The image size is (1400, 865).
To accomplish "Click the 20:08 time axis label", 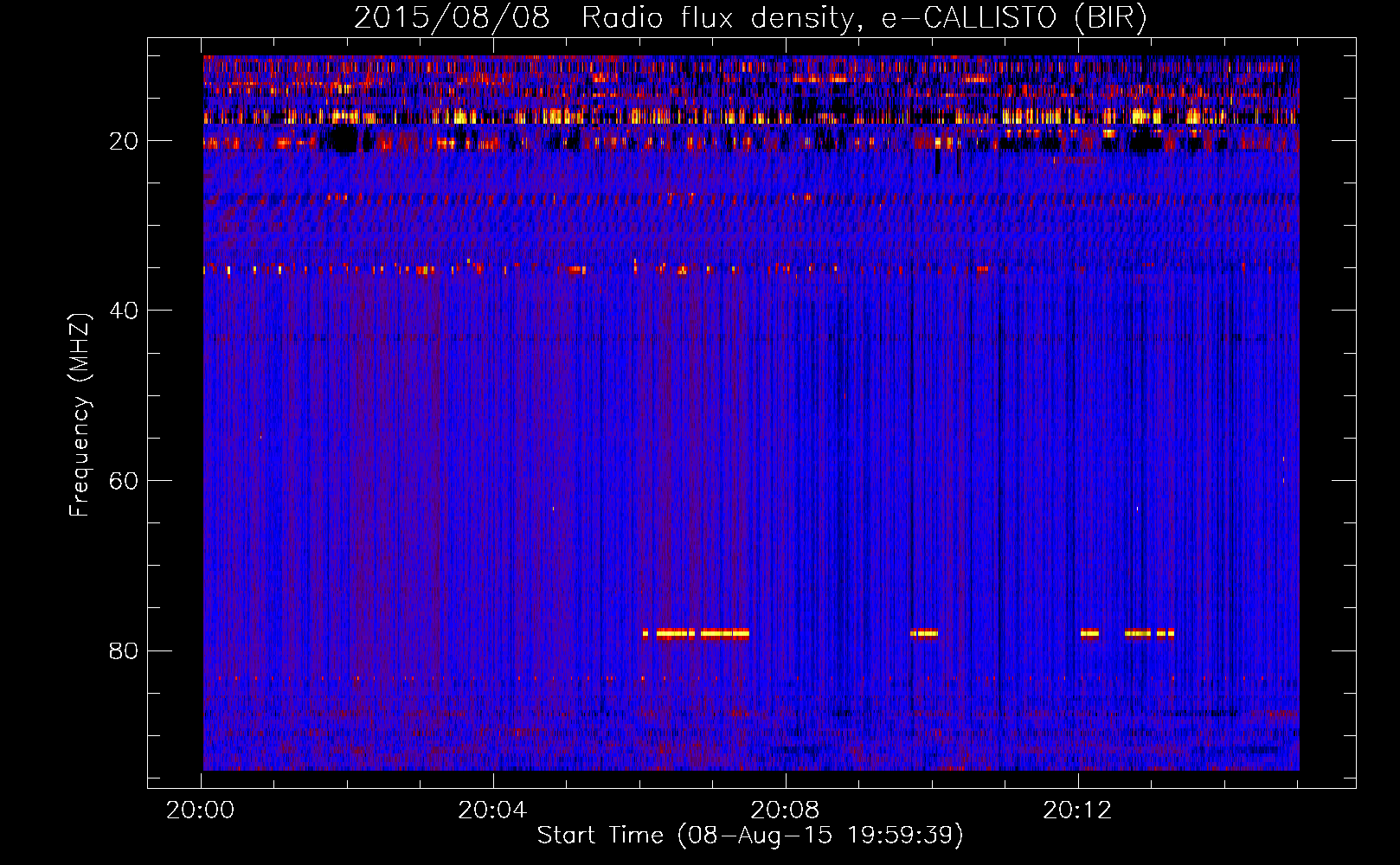I will click(785, 810).
